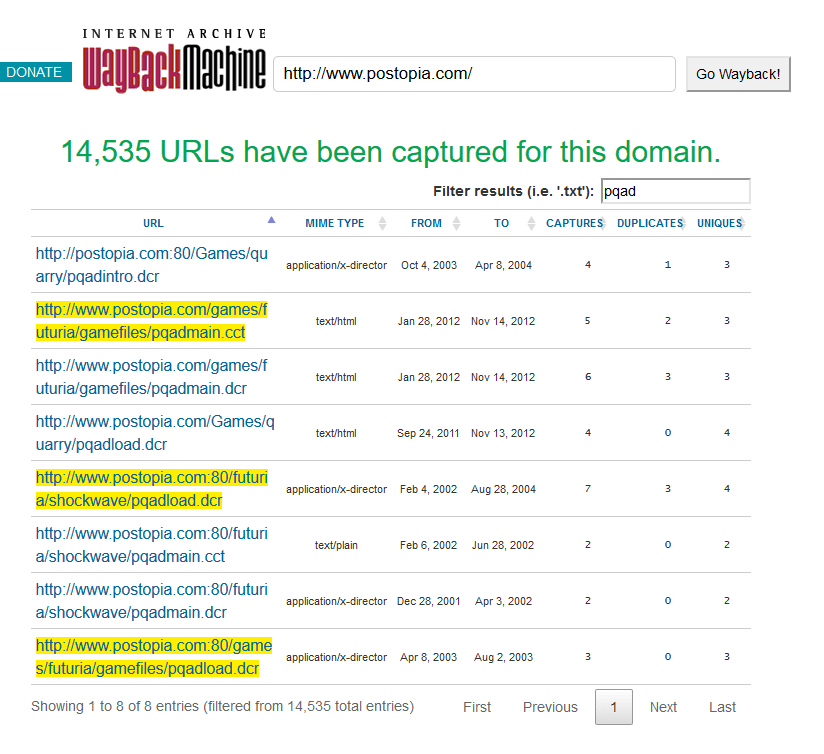This screenshot has width=824, height=754.
Task: Sort by DUPLICATES column
Action: 650,223
